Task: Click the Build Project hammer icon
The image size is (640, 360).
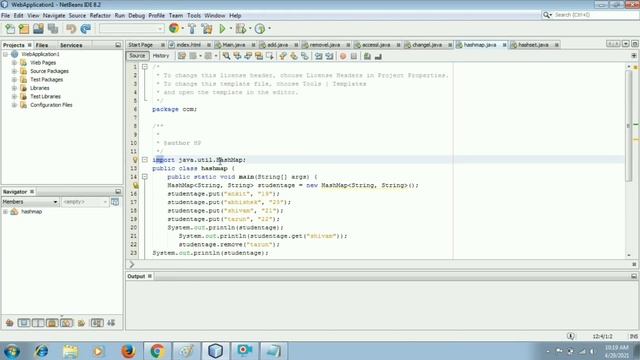Action: pyautogui.click(x=192, y=29)
